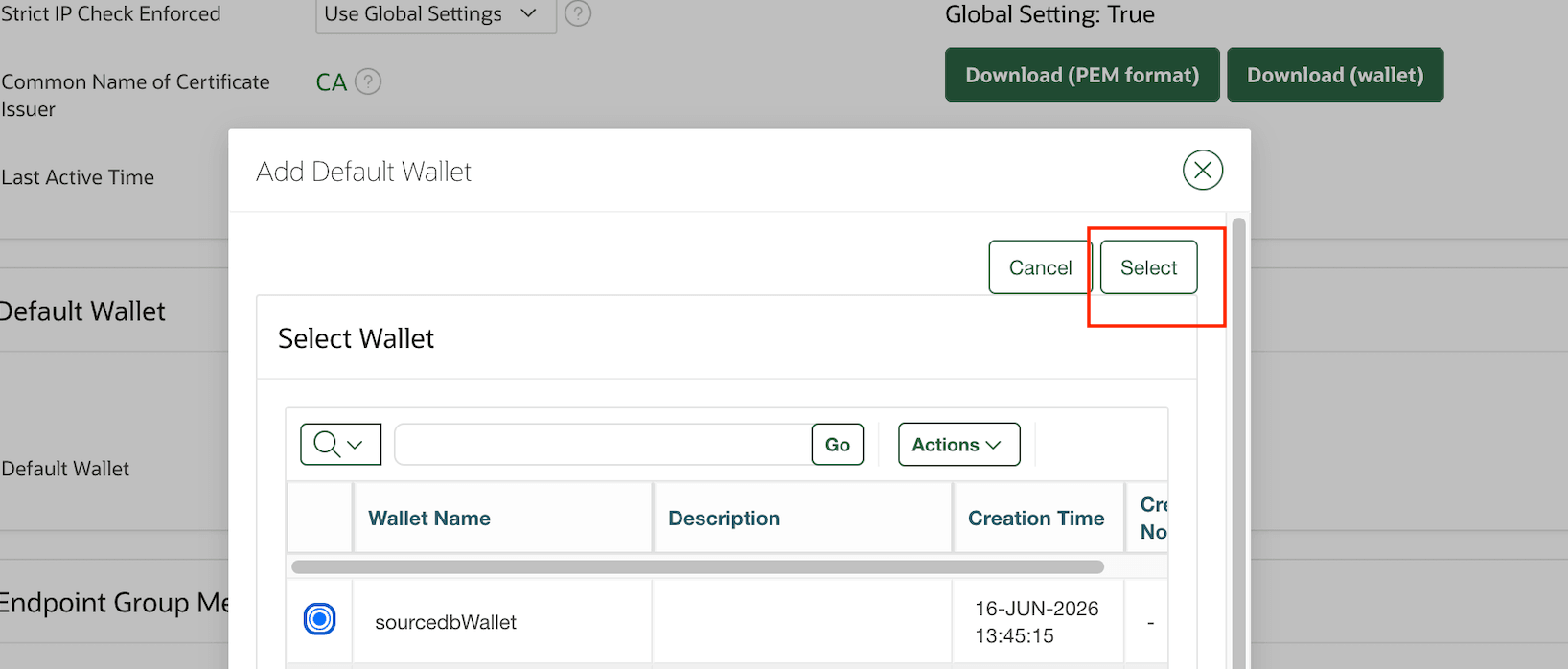The height and width of the screenshot is (669, 1568).
Task: Click the sourcedbWallet wallet name cell
Action: pyautogui.click(x=502, y=622)
